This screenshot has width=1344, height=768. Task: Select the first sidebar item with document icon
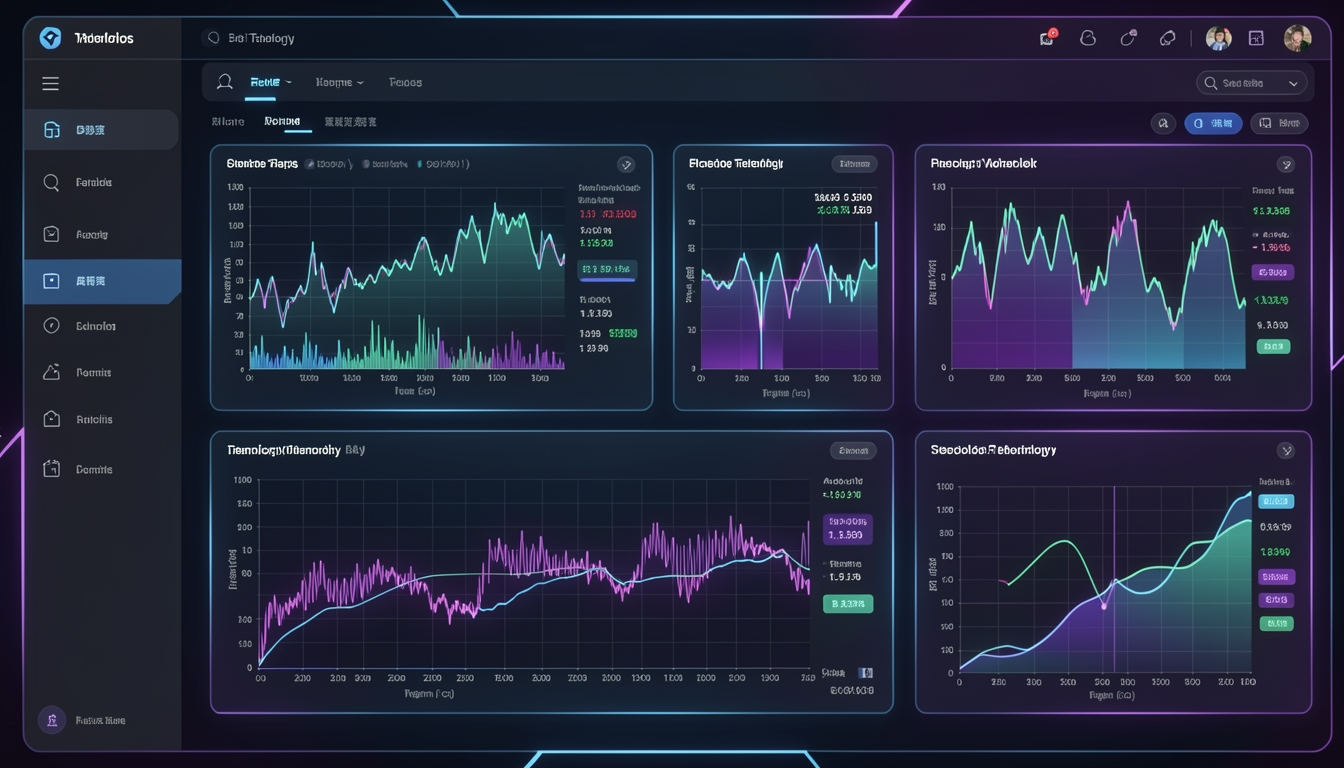(101, 130)
